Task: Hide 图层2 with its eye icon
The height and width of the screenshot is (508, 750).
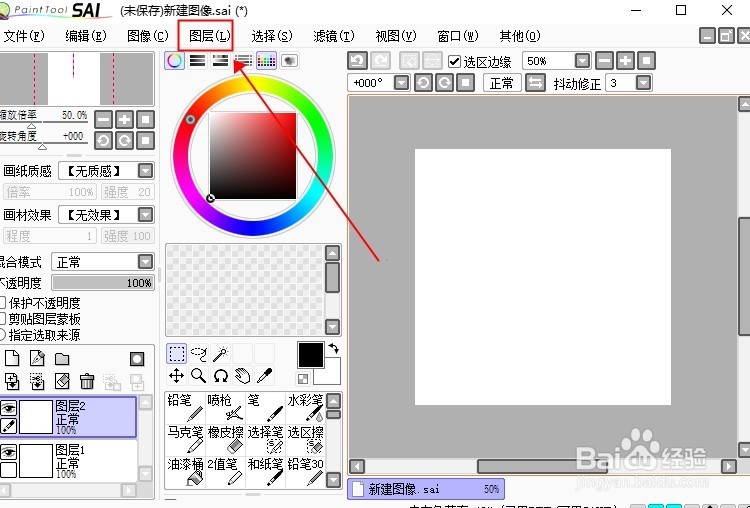Action: [x=9, y=408]
